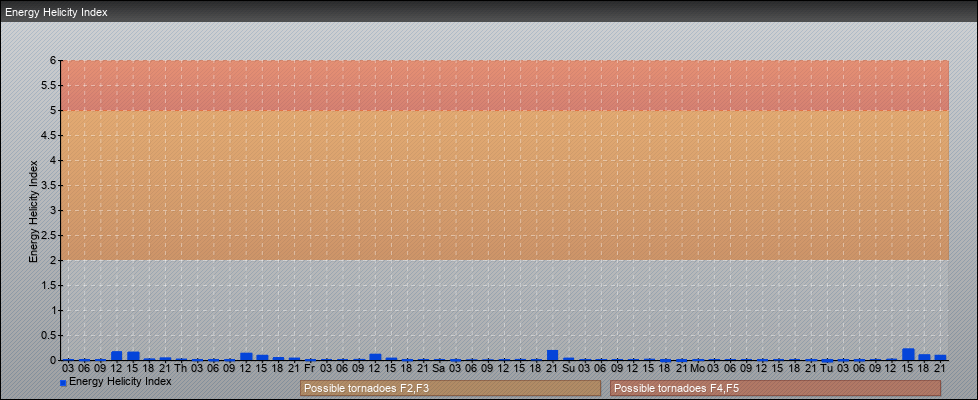Click the Mo day label on the x-axis
Image resolution: width=978 pixels, height=400 pixels.
point(697,368)
